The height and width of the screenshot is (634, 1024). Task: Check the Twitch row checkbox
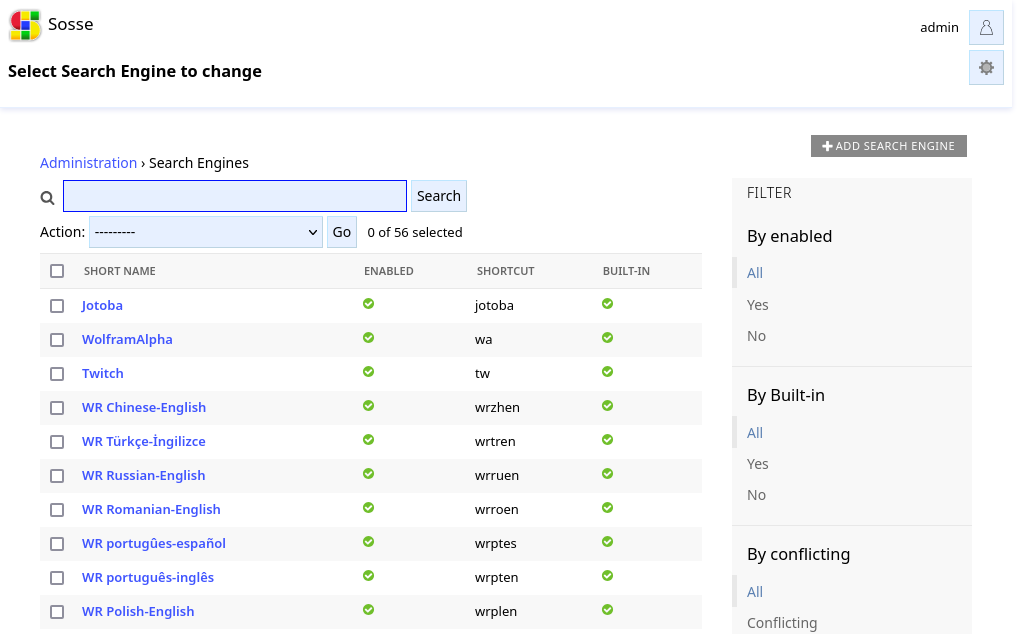click(57, 374)
